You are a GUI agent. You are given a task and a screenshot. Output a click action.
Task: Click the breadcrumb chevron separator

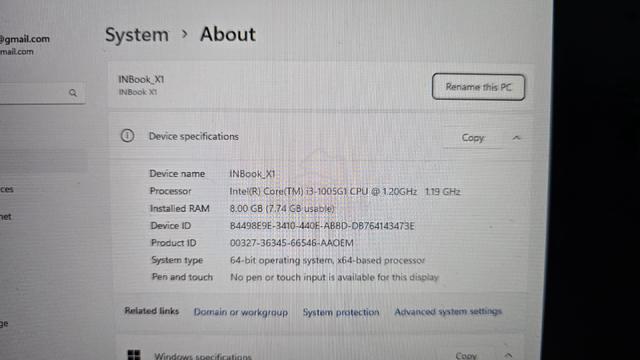184,34
